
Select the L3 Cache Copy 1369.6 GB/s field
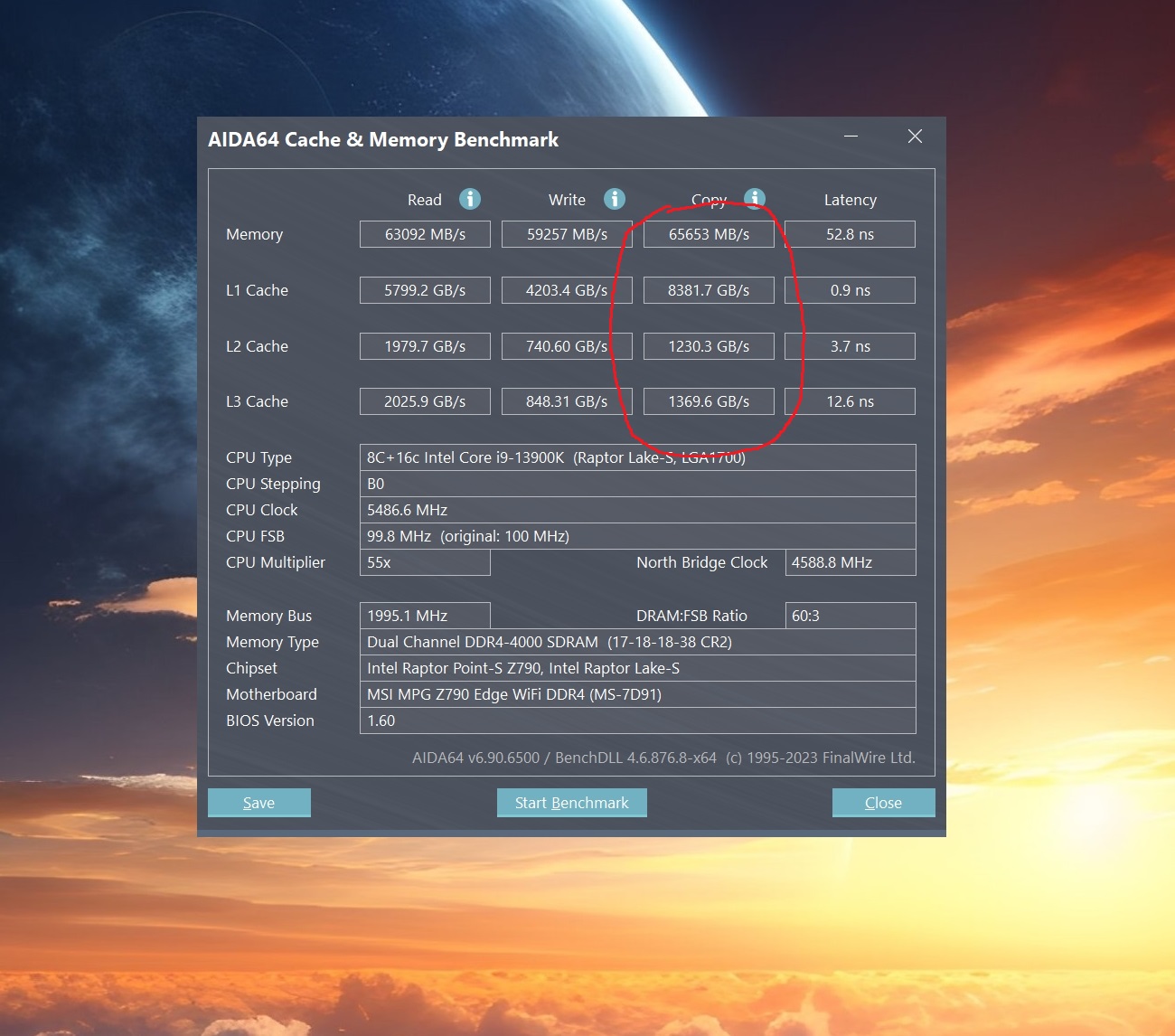pyautogui.click(x=709, y=401)
